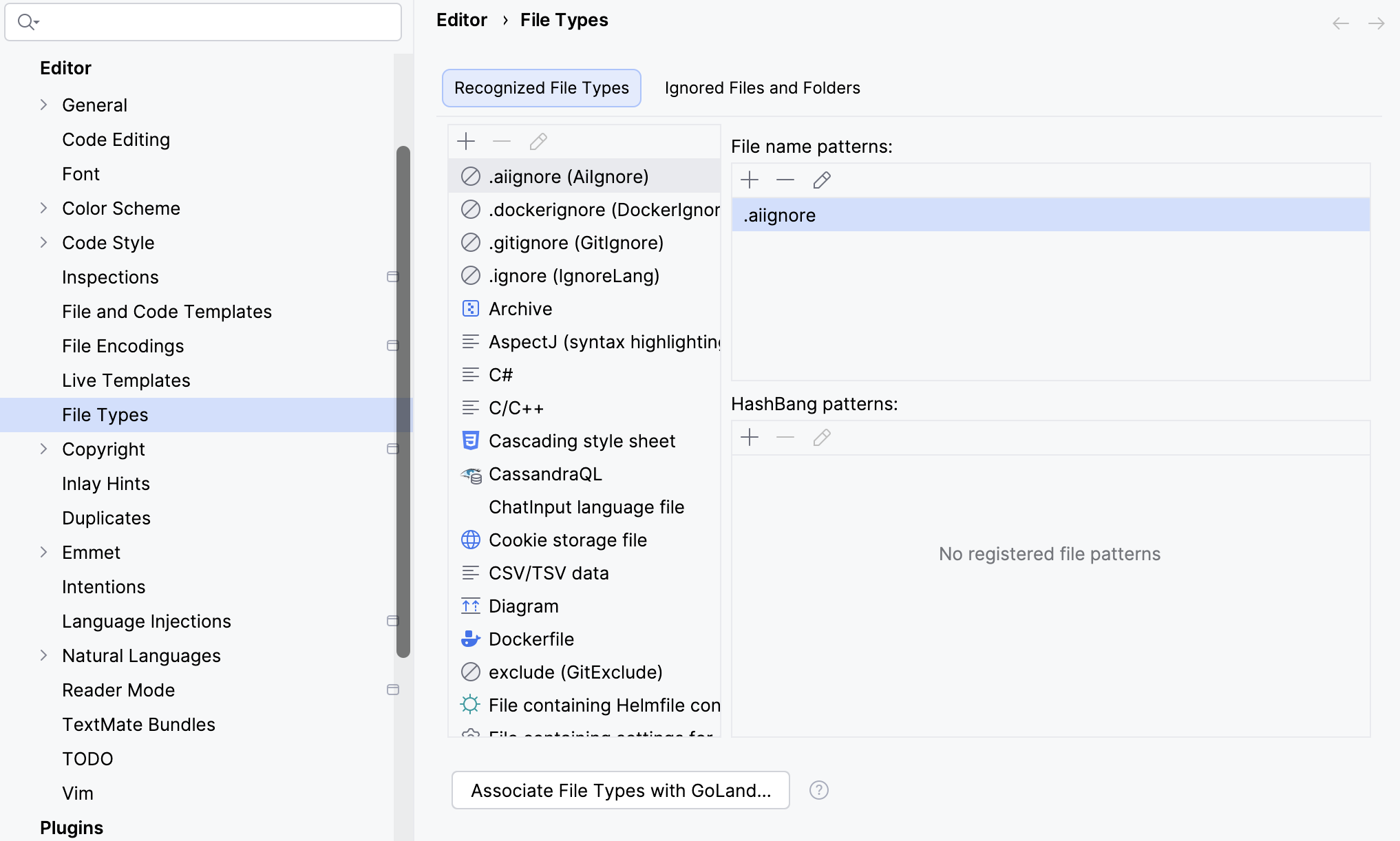Click the back navigation arrow

click(x=1340, y=23)
